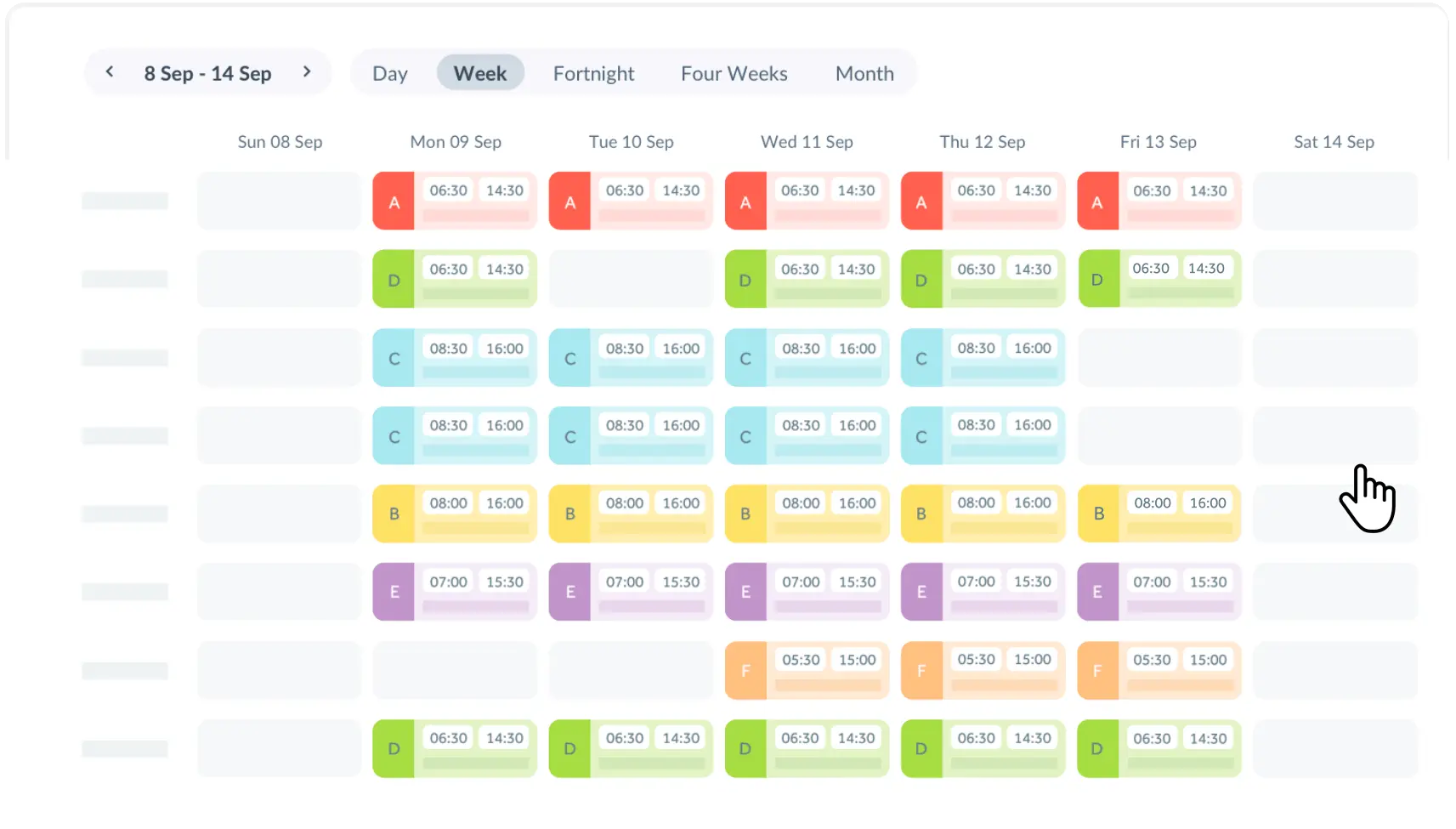The image size is (1456, 829).
Task: Click end time 15:30 on Mon 09 Sep E shift
Action: point(505,582)
